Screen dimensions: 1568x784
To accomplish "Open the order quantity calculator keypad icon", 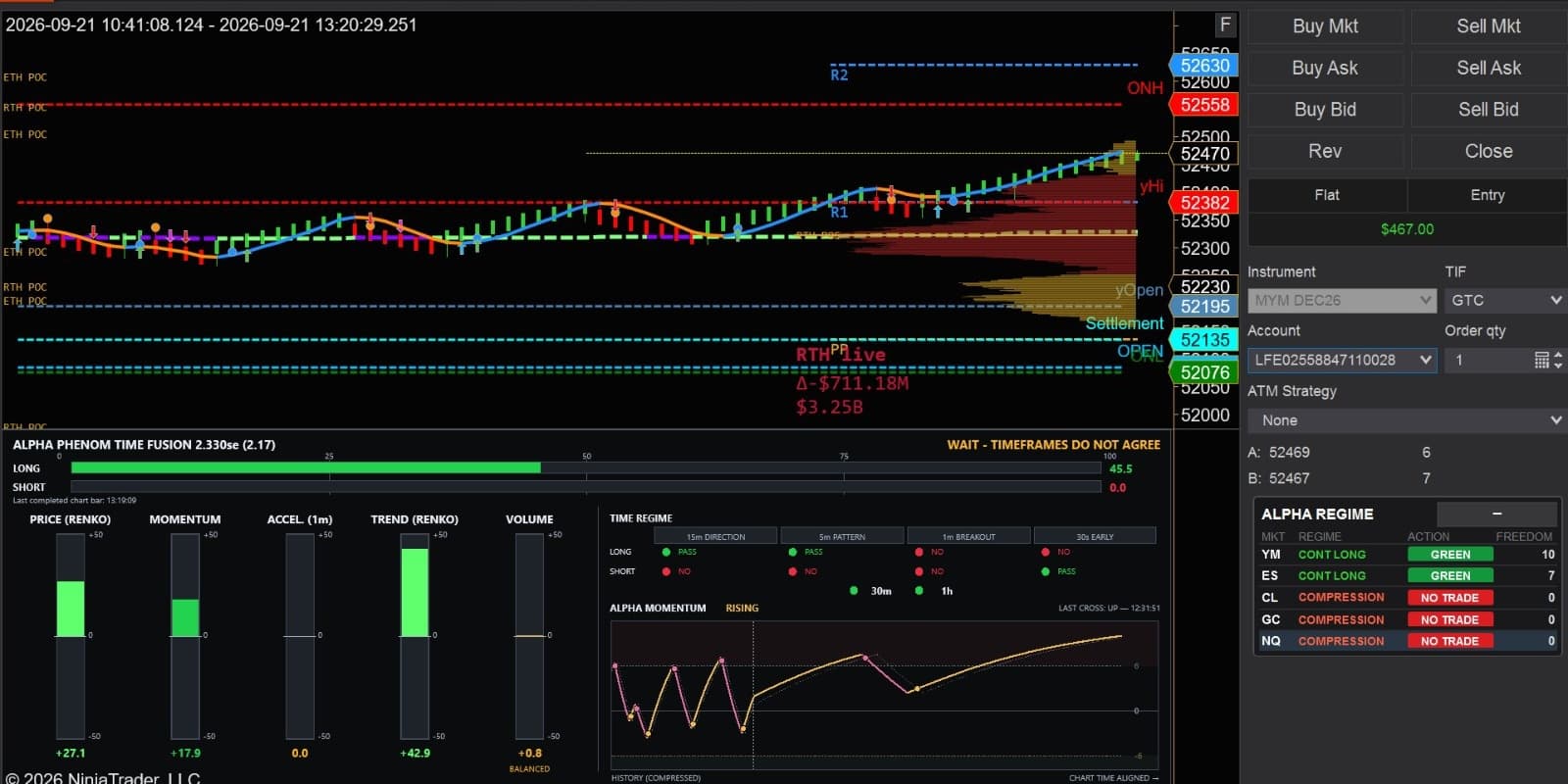I will pos(1542,360).
